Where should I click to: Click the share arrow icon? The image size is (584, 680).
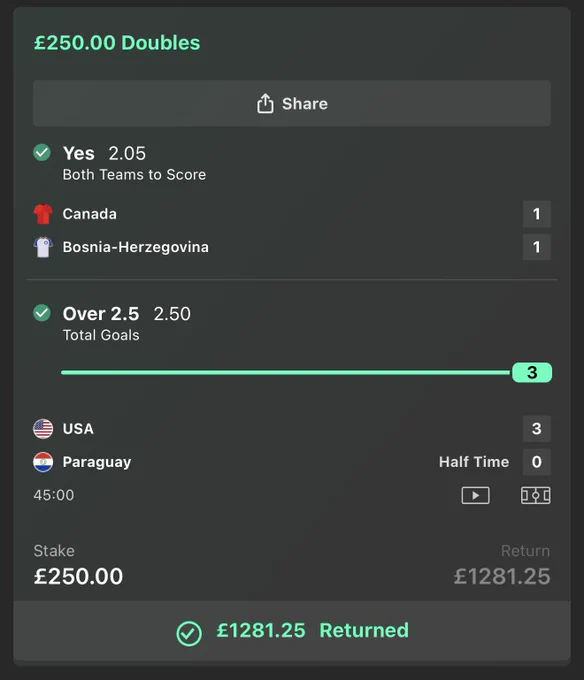[x=265, y=103]
